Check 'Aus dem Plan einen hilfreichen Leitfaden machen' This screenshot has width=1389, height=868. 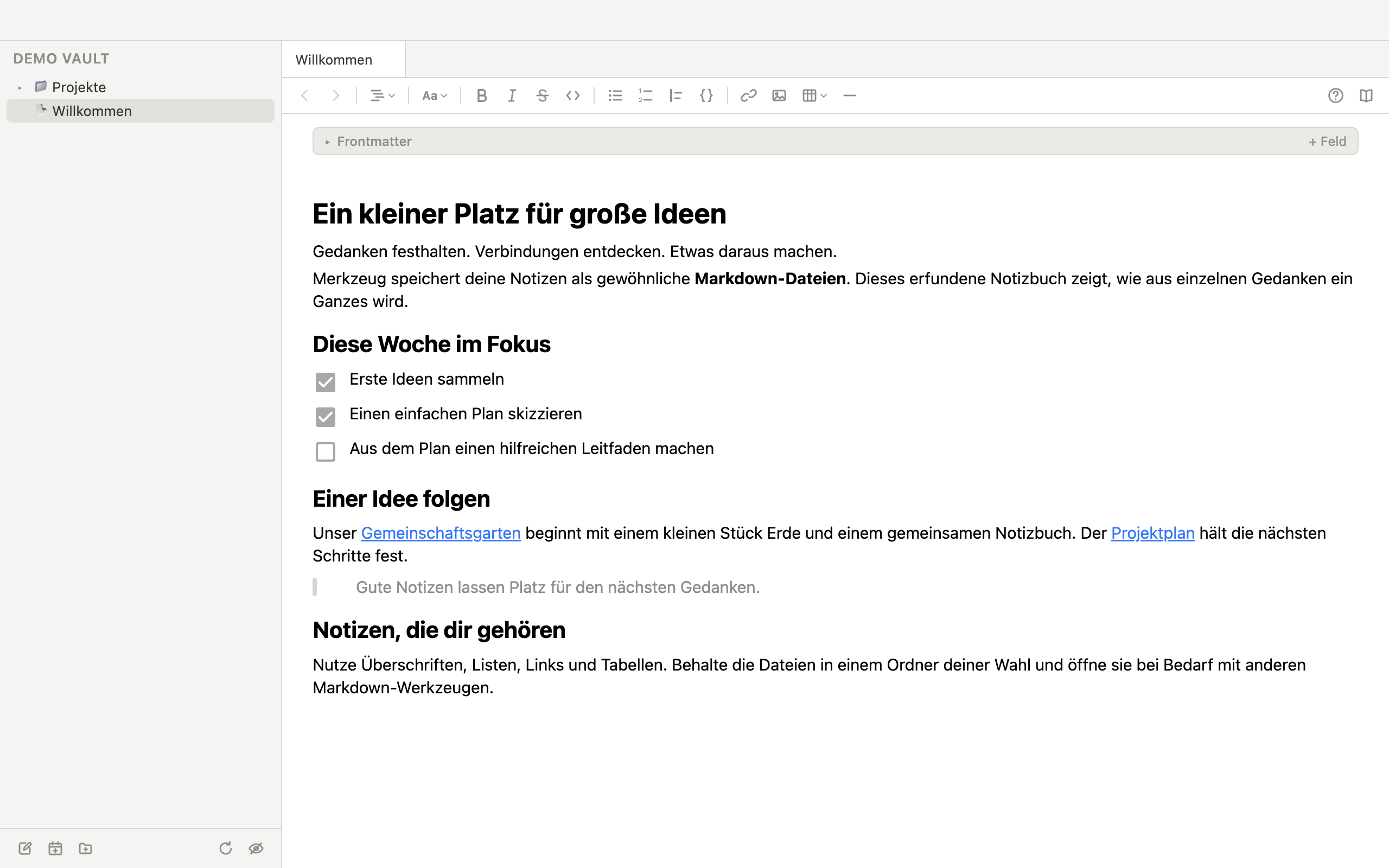(x=326, y=451)
